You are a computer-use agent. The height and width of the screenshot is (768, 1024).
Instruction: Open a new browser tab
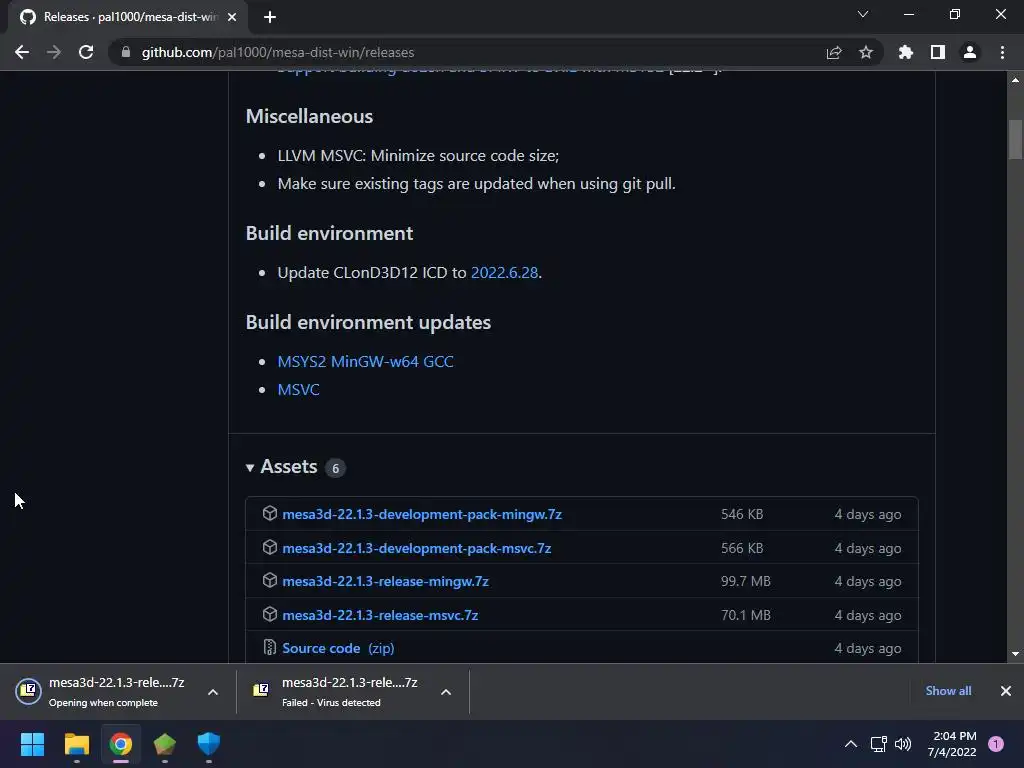[x=270, y=17]
